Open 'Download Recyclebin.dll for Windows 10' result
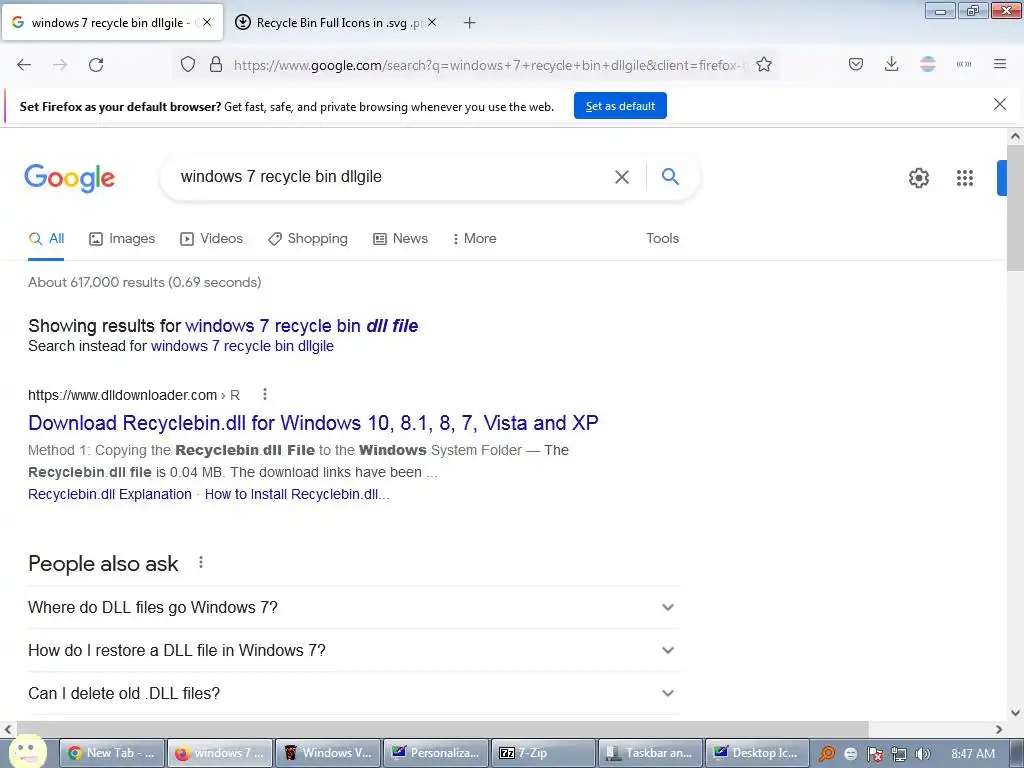The image size is (1024, 768). [x=313, y=423]
